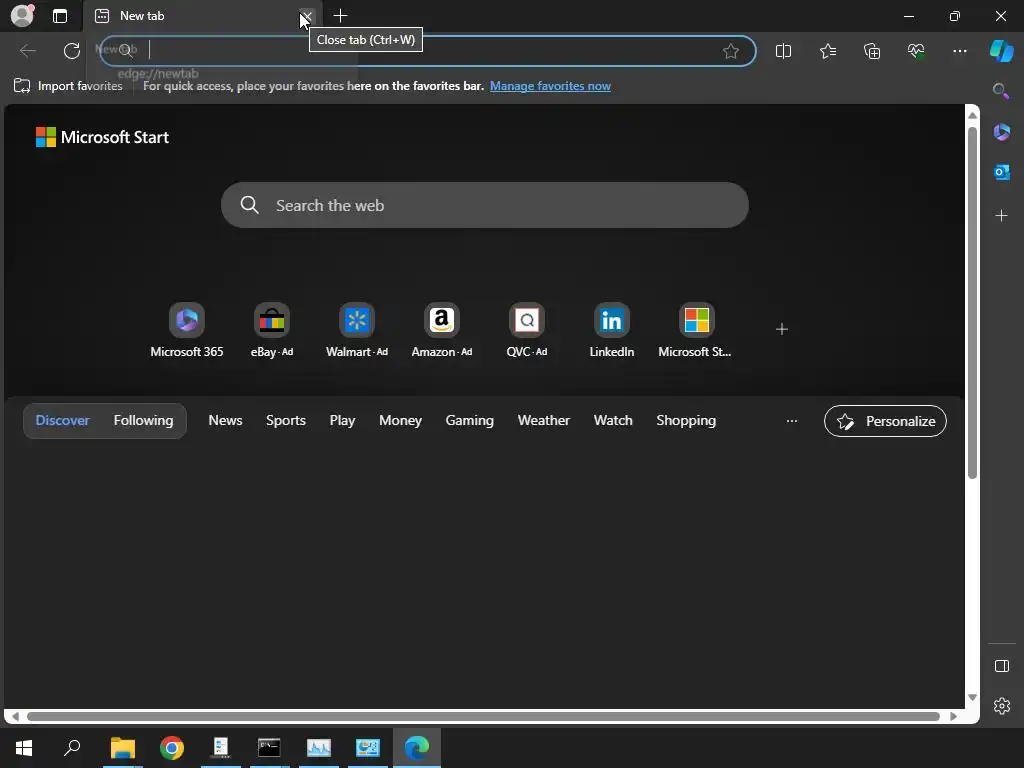This screenshot has width=1024, height=768.
Task: Open the News feed tab
Action: (225, 421)
